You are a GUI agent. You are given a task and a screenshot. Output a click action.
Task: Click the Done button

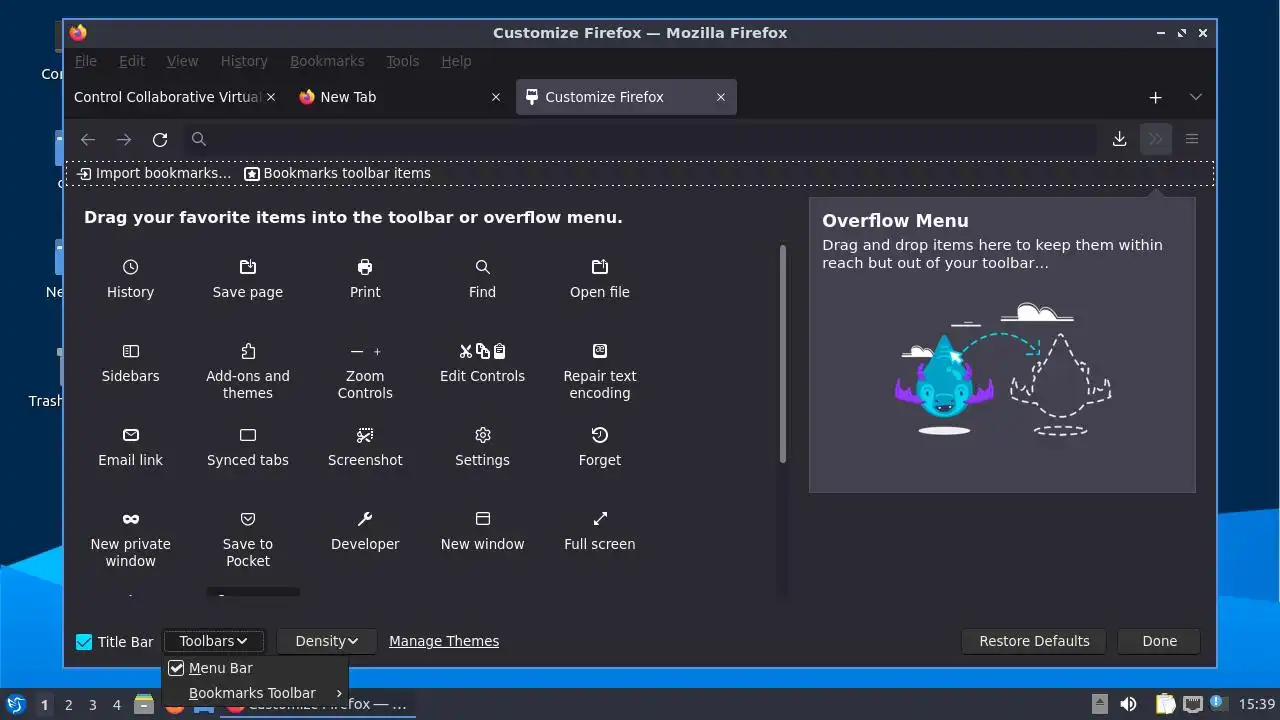(x=1159, y=641)
